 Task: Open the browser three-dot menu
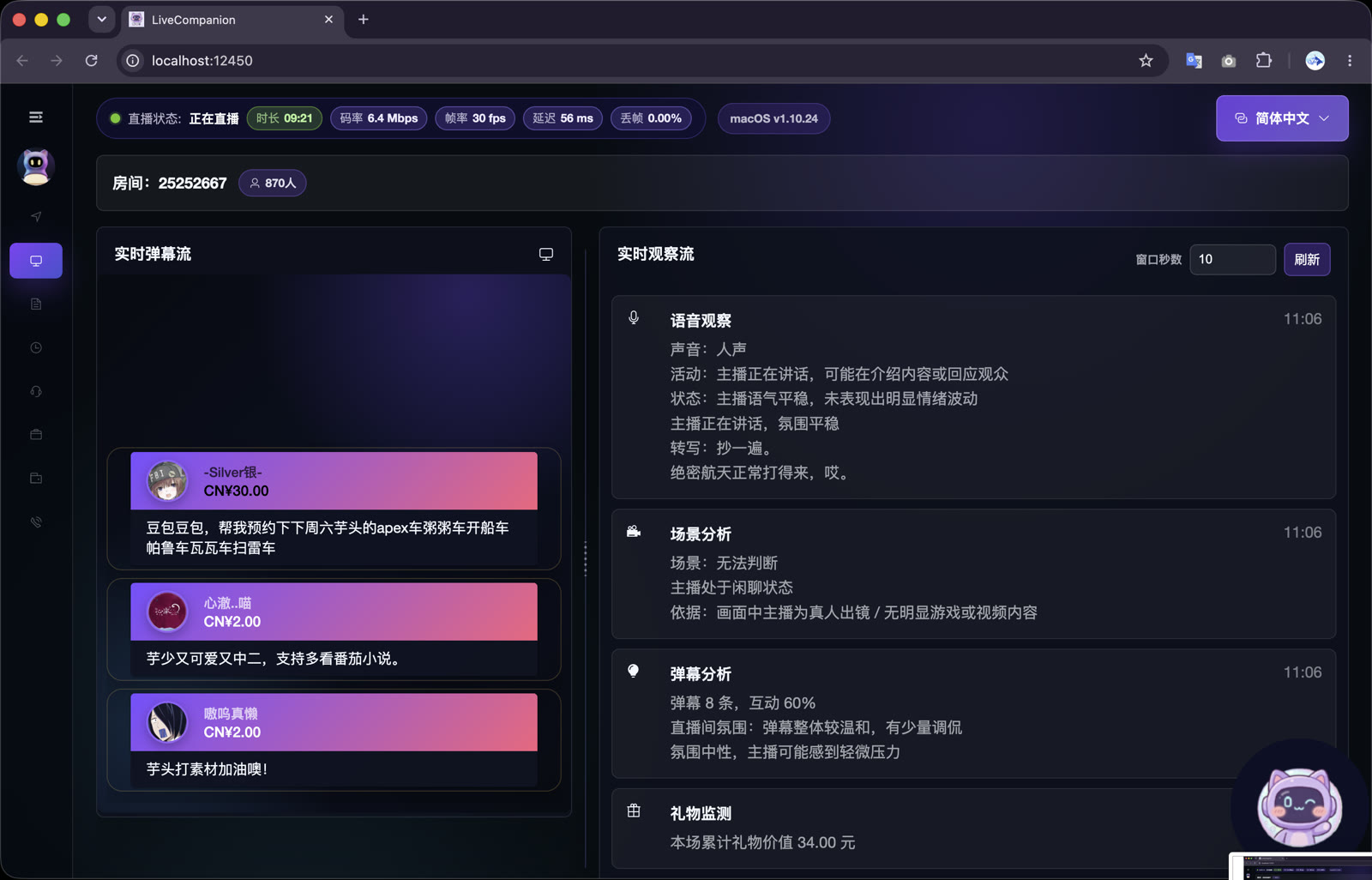[1350, 61]
